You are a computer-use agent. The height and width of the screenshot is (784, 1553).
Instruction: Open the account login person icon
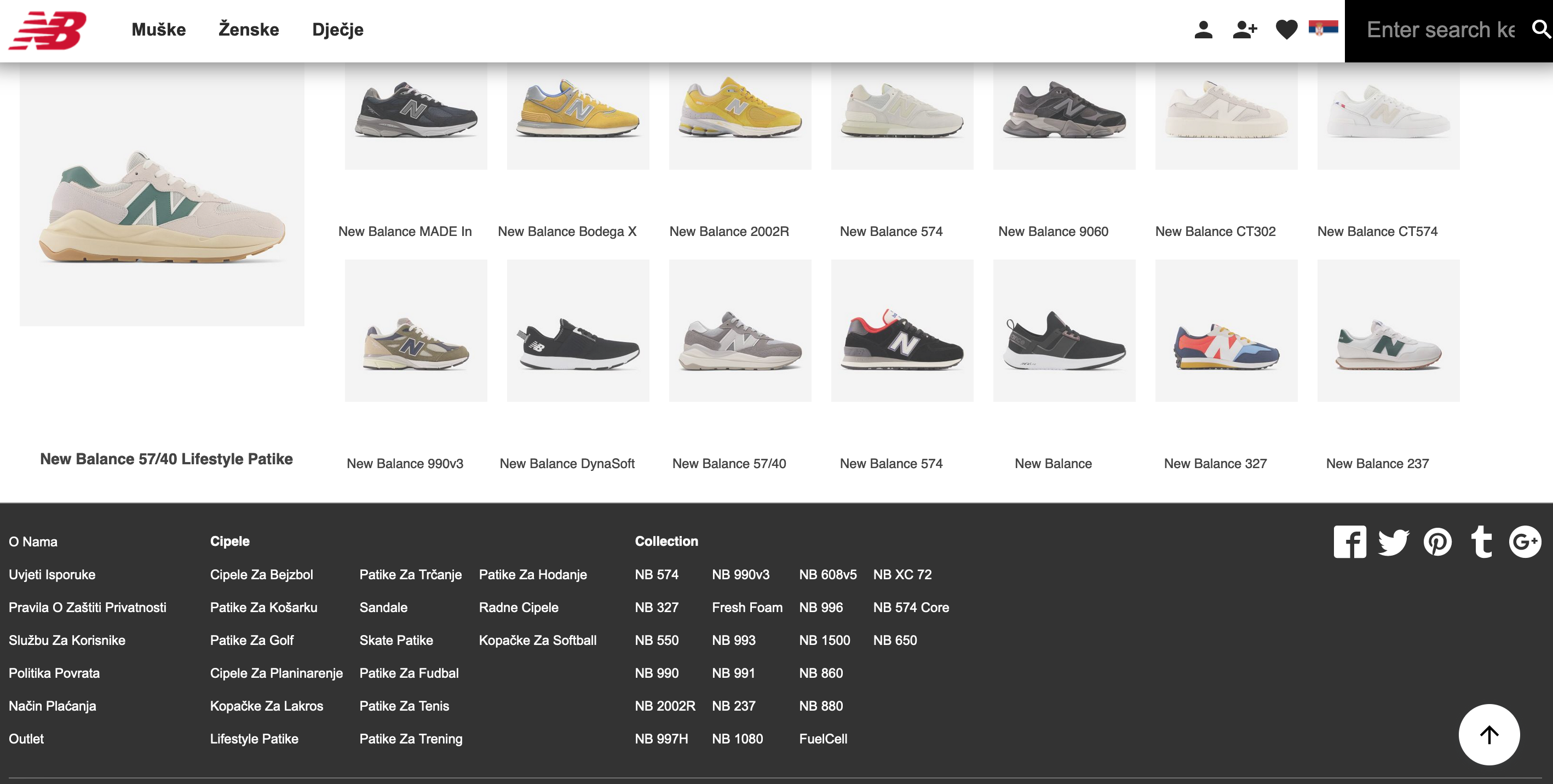(1203, 30)
